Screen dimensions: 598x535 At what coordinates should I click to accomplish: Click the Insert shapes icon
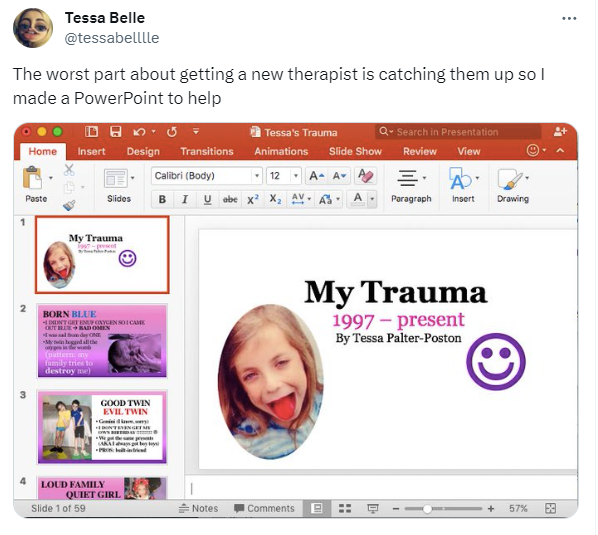click(x=460, y=178)
